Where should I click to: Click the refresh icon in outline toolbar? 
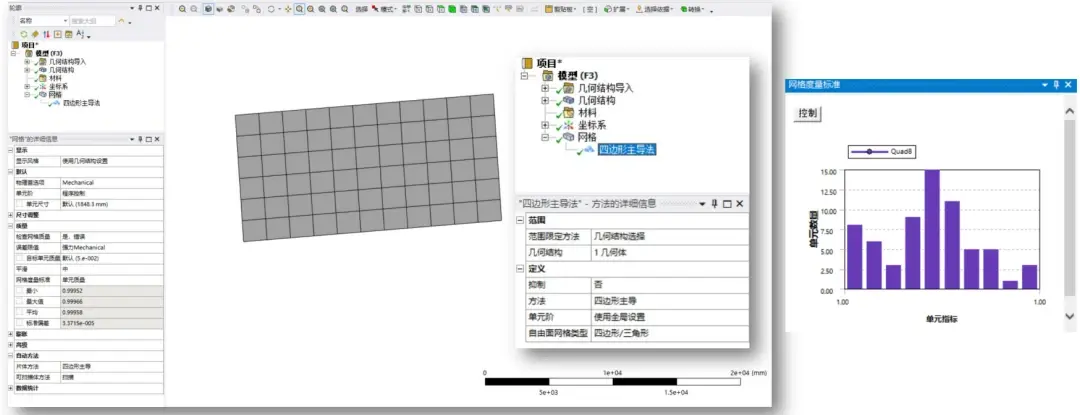tap(23, 34)
